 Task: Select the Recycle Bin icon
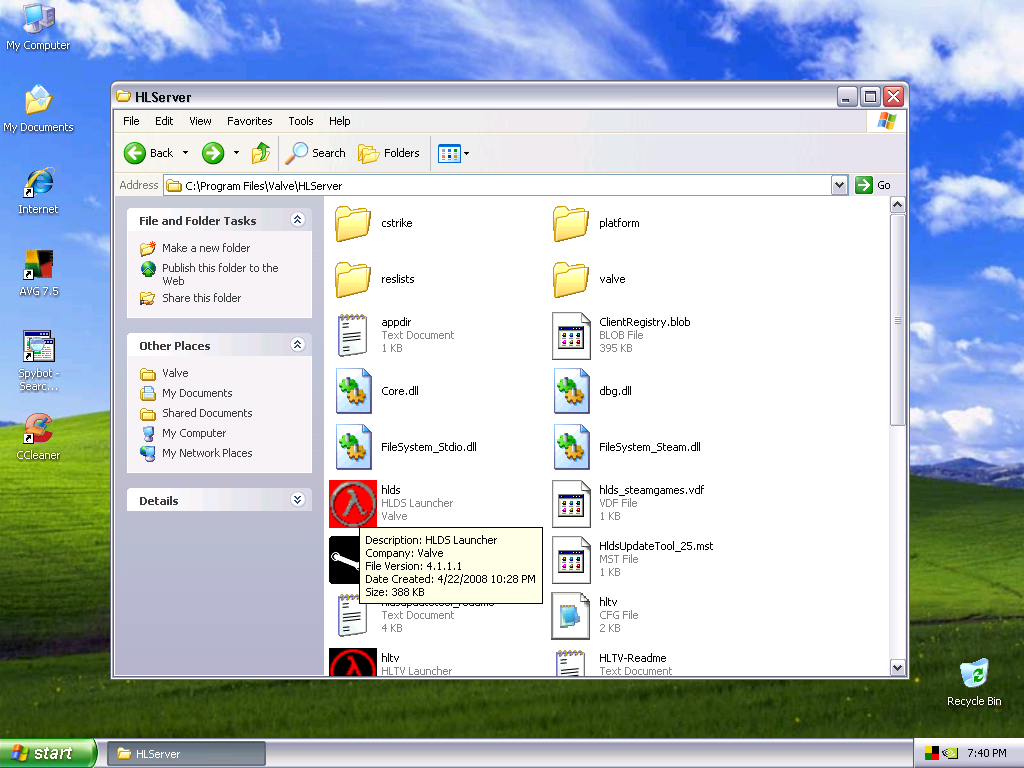(974, 683)
